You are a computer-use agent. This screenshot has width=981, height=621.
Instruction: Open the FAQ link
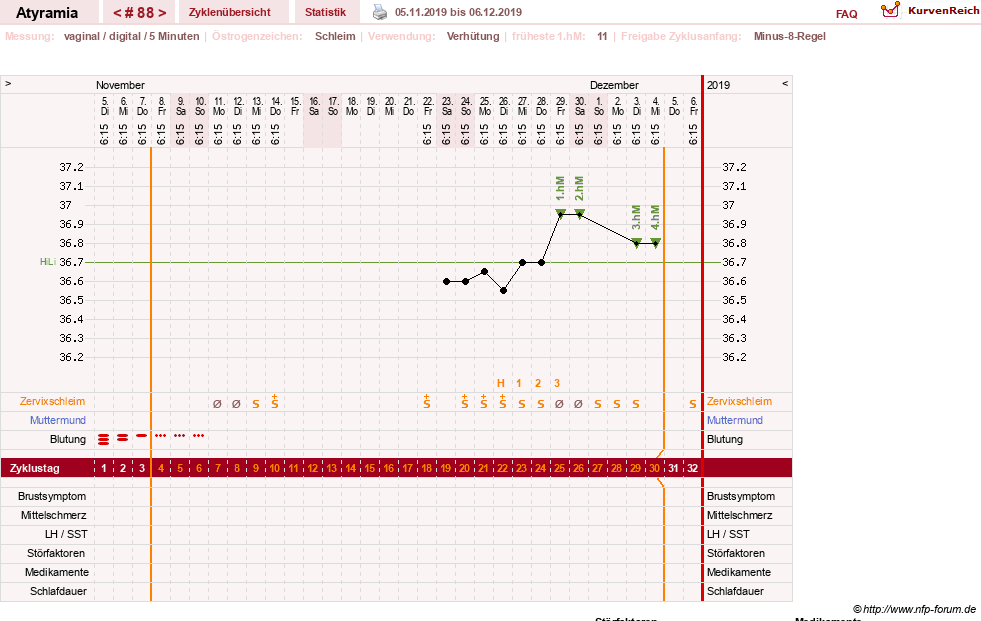tap(846, 14)
